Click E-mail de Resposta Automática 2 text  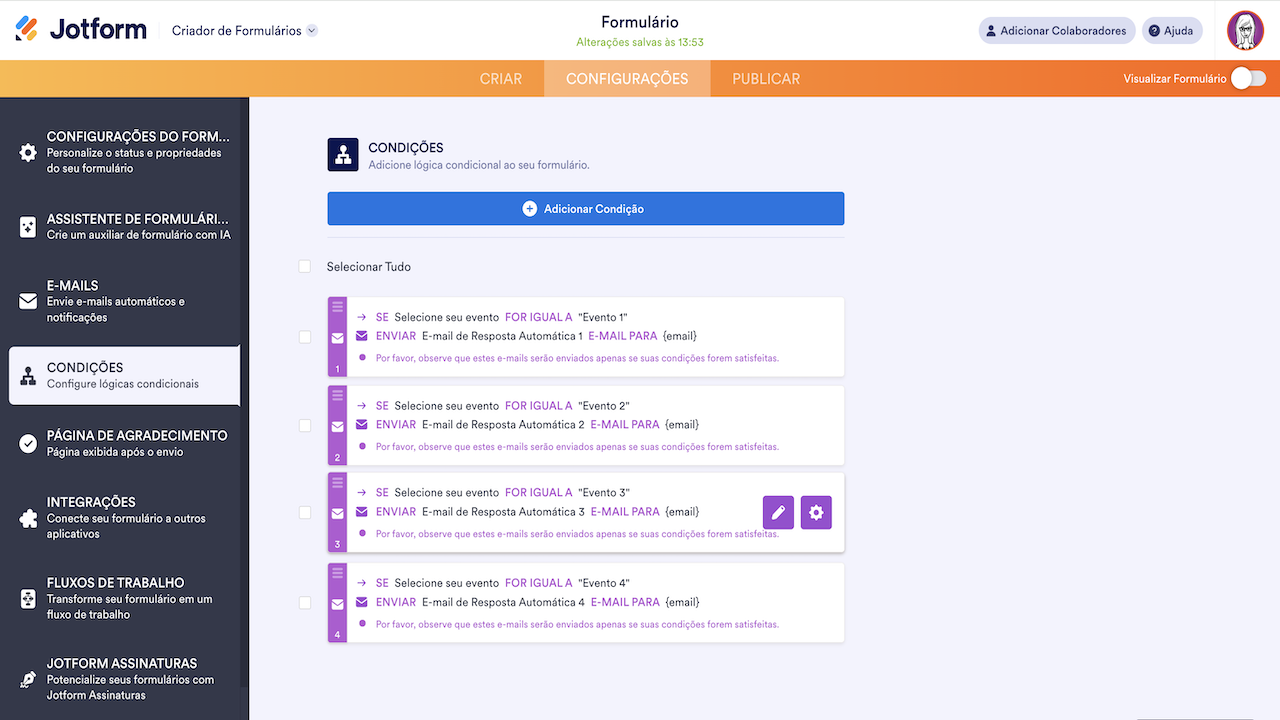(x=503, y=425)
